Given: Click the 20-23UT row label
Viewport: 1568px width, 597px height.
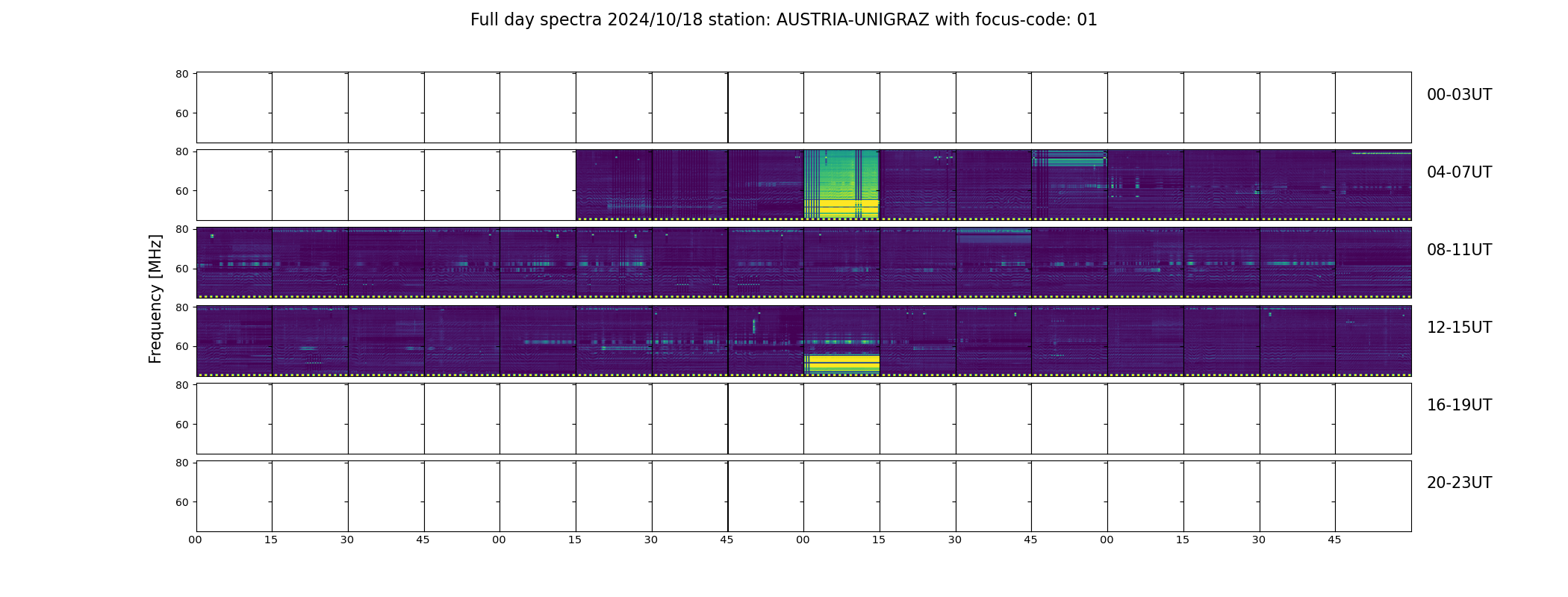Looking at the screenshot, I should click(x=1459, y=483).
